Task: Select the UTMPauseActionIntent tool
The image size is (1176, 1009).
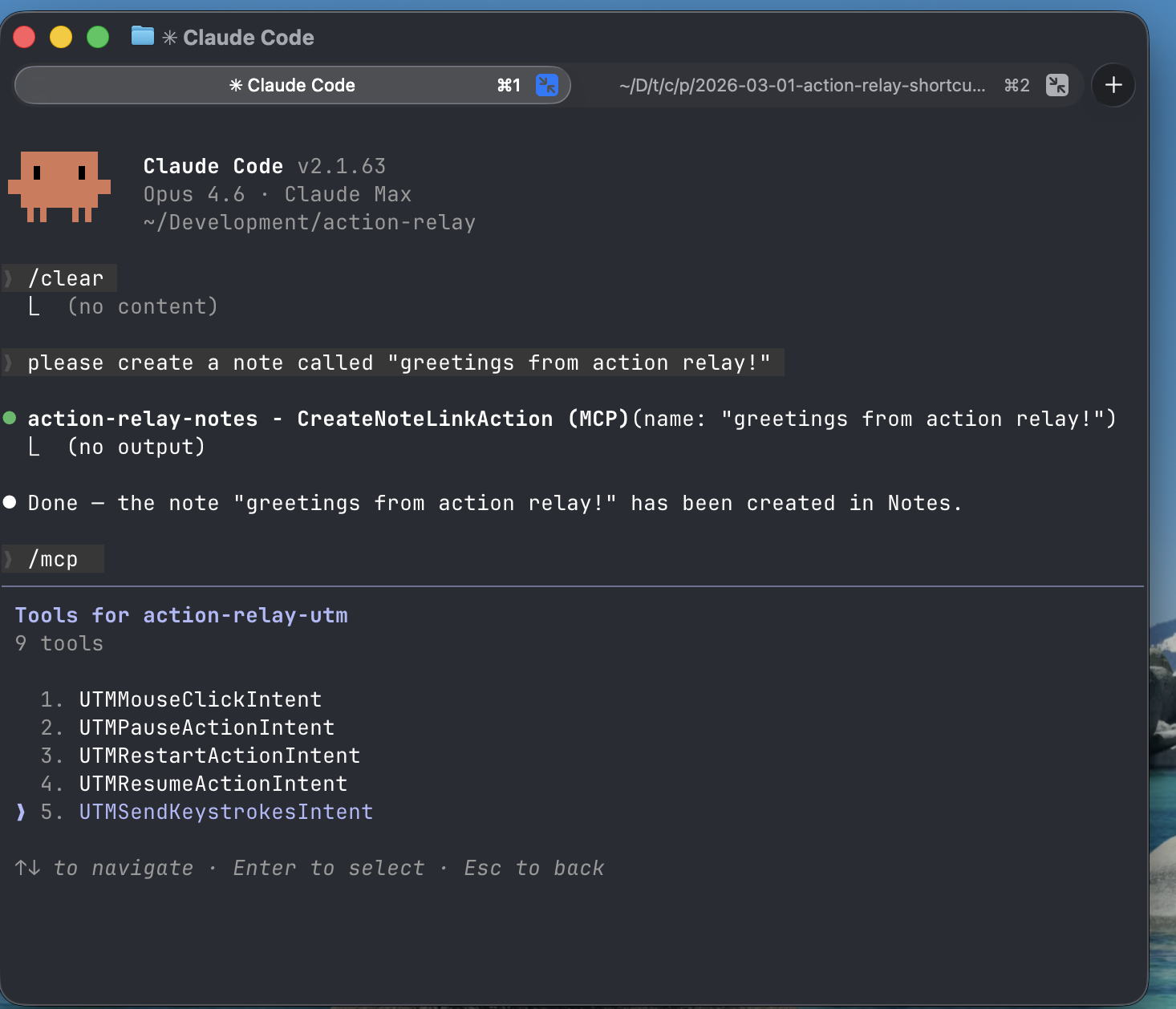Action: [206, 727]
